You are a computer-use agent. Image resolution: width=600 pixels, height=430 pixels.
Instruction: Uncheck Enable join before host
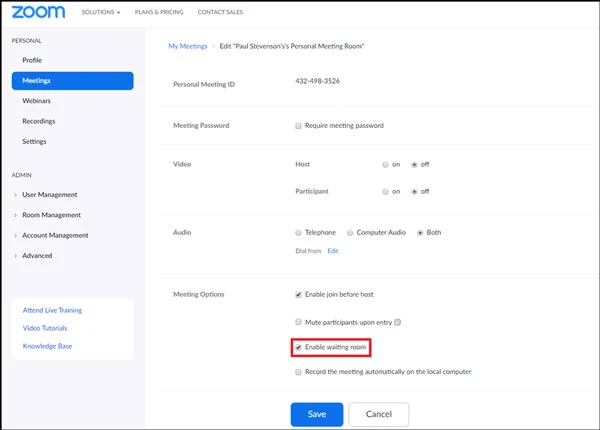click(x=298, y=295)
